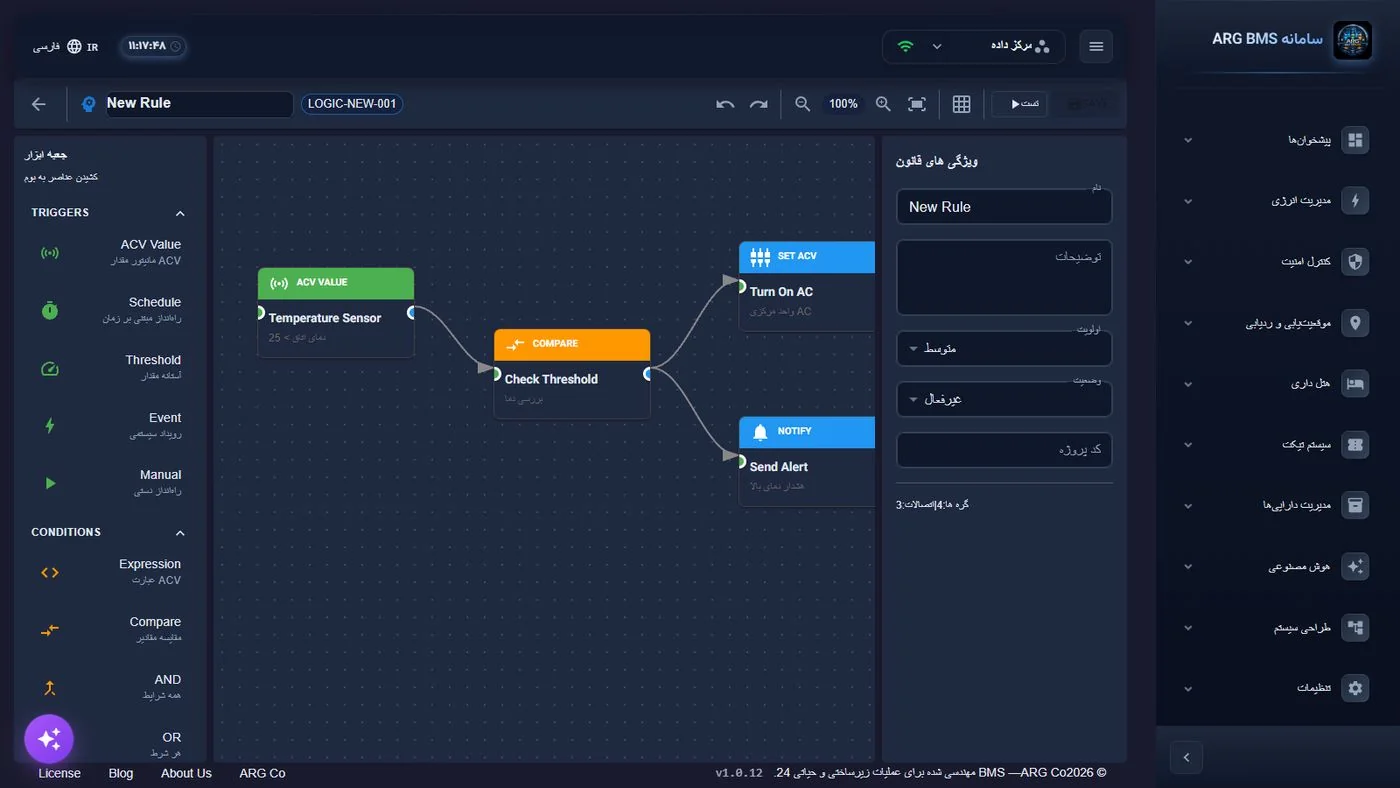Select the AND merge icon

click(50, 688)
